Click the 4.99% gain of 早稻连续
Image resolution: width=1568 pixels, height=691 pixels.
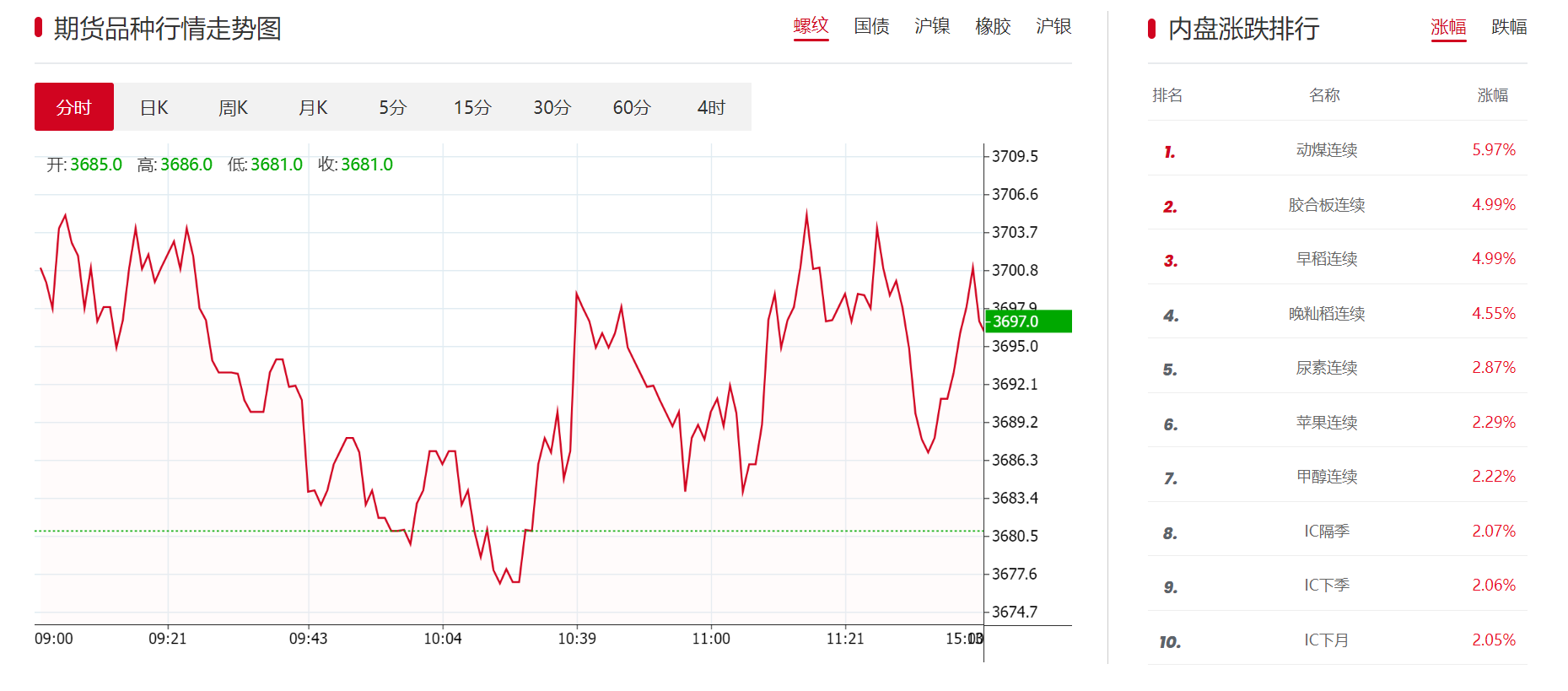coord(1494,259)
